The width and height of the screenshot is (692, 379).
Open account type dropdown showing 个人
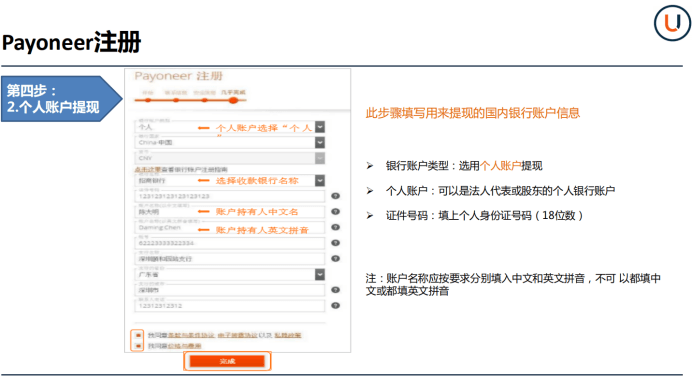(x=320, y=127)
